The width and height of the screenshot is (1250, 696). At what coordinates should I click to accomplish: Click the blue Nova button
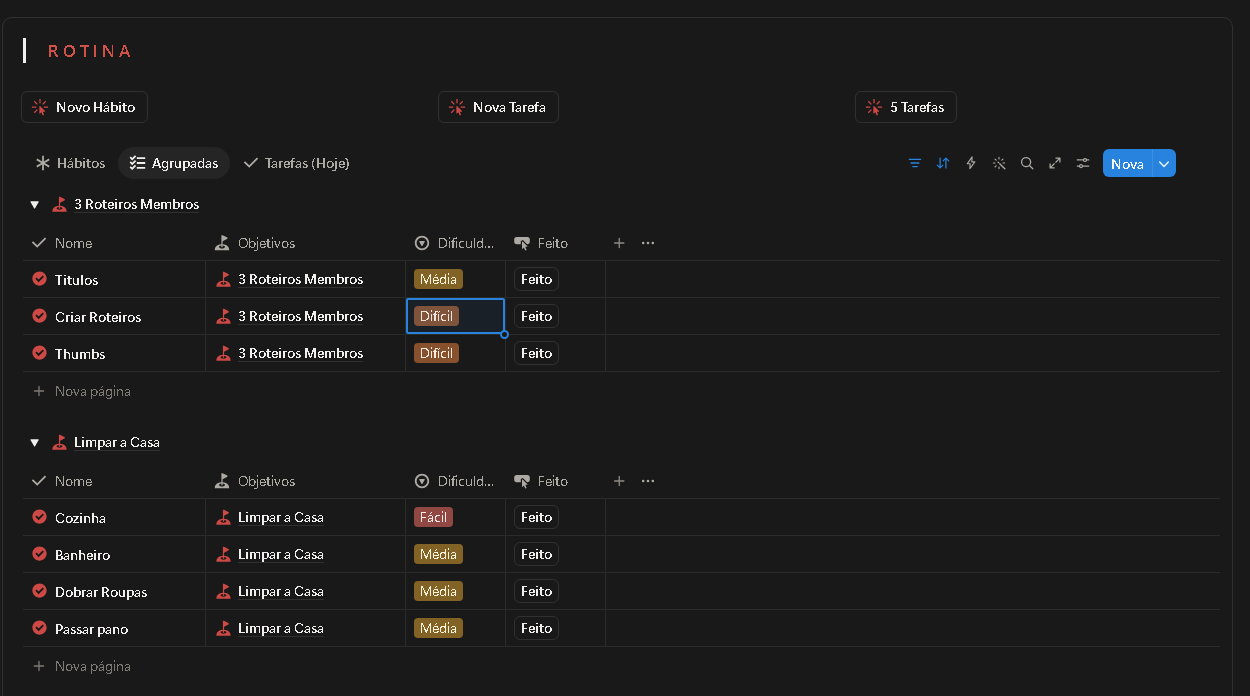[1127, 164]
